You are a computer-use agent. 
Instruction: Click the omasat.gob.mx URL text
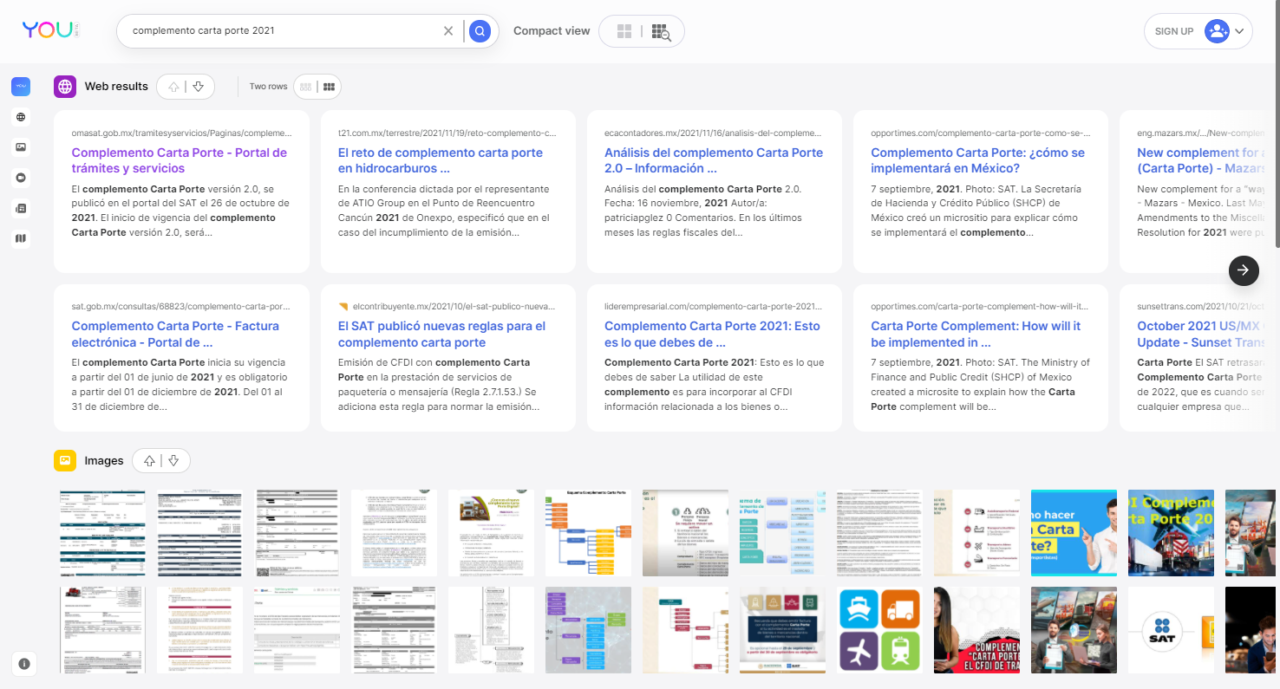(181, 132)
